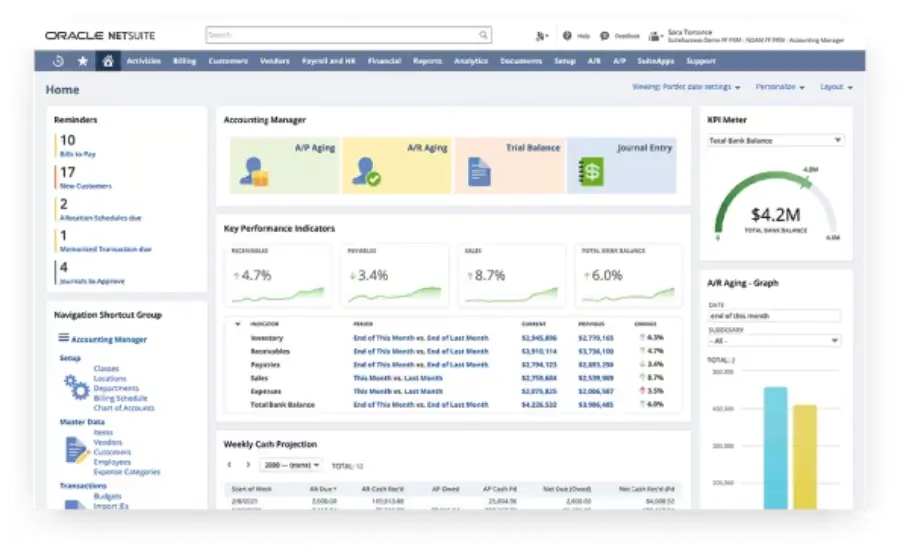Open the Financial menu
The width and height of the screenshot is (900, 556).
(384, 61)
